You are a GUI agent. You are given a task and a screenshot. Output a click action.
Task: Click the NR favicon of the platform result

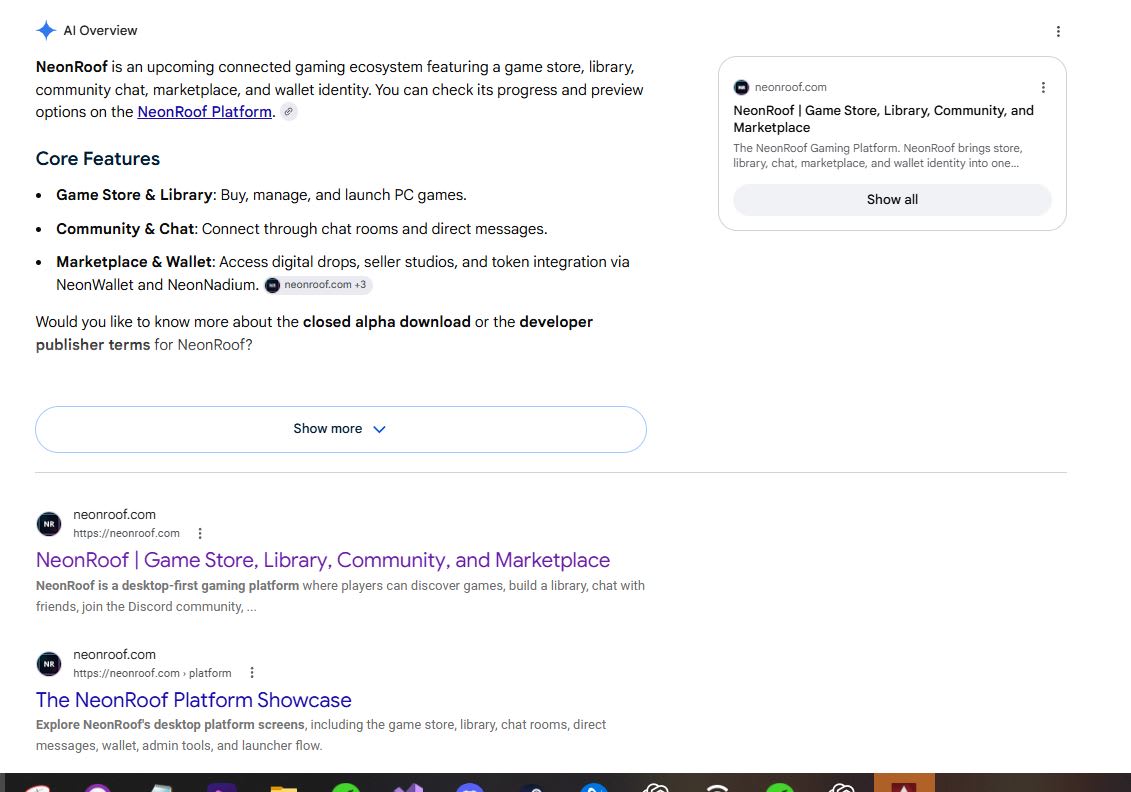point(49,664)
